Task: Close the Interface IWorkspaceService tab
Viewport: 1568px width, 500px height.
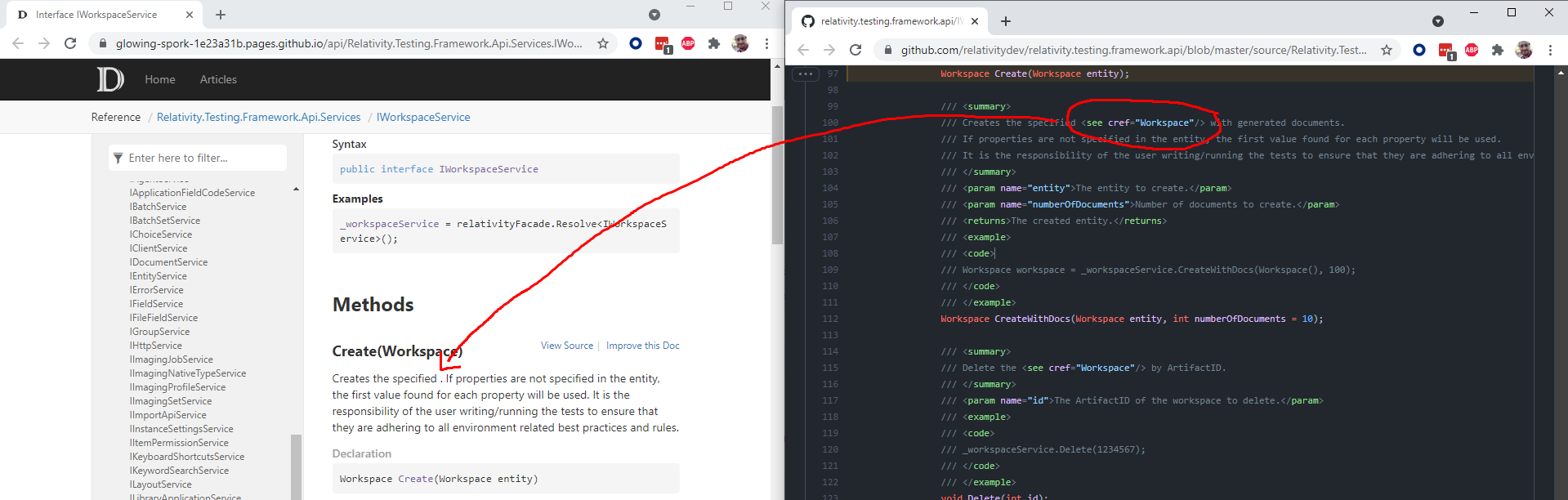Action: coord(190,15)
